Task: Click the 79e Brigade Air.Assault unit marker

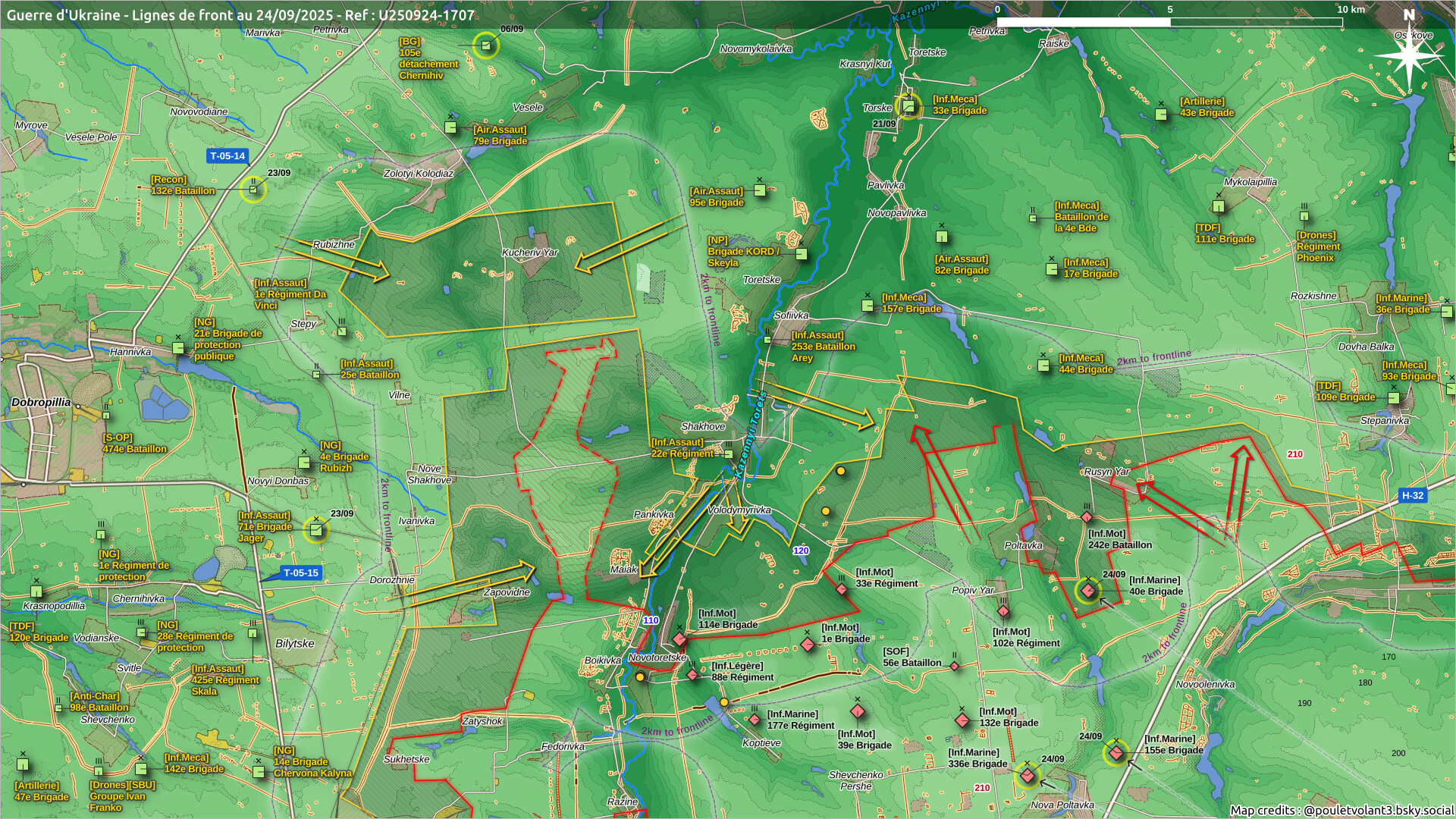Action: point(451,127)
